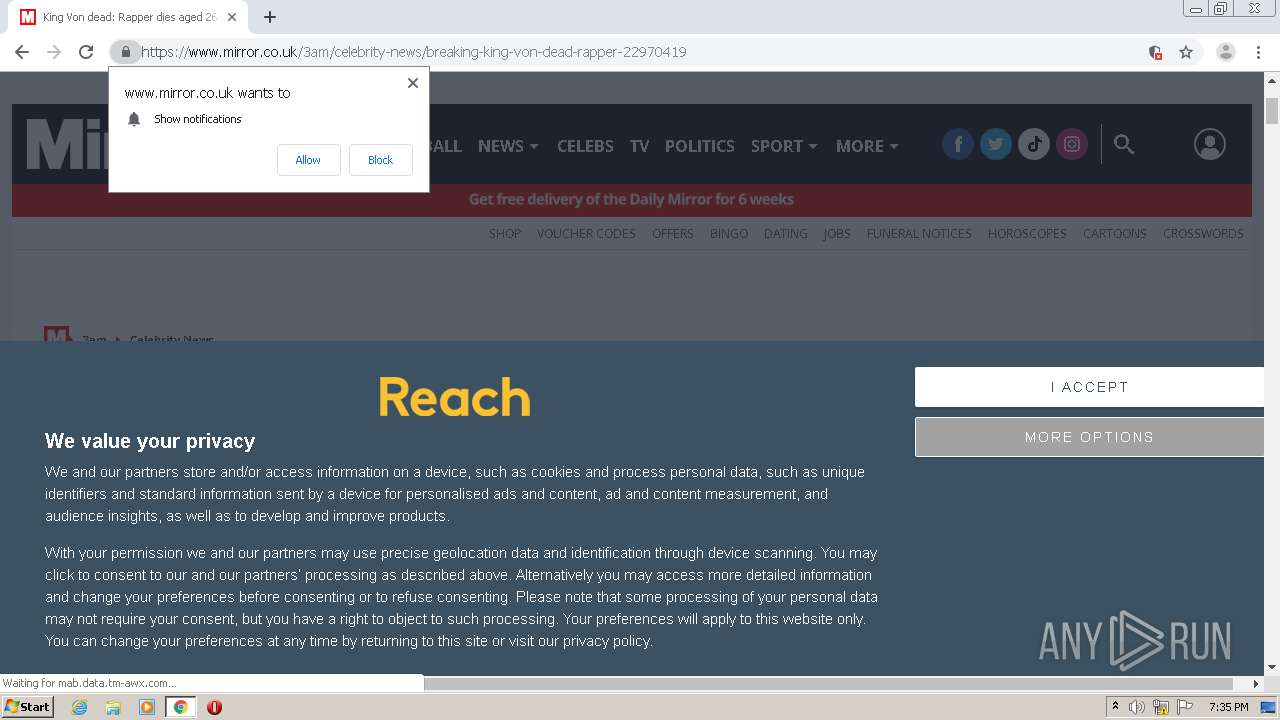
Task: Click the browser forward arrow
Action: point(54,52)
